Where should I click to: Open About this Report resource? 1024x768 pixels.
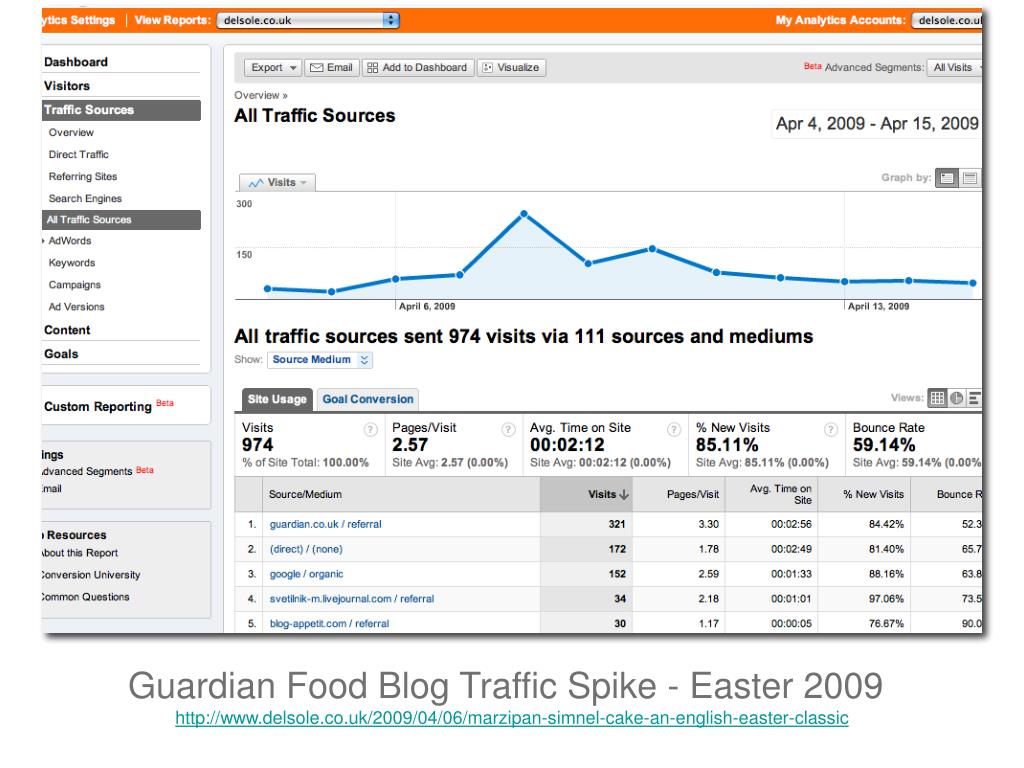pos(80,553)
